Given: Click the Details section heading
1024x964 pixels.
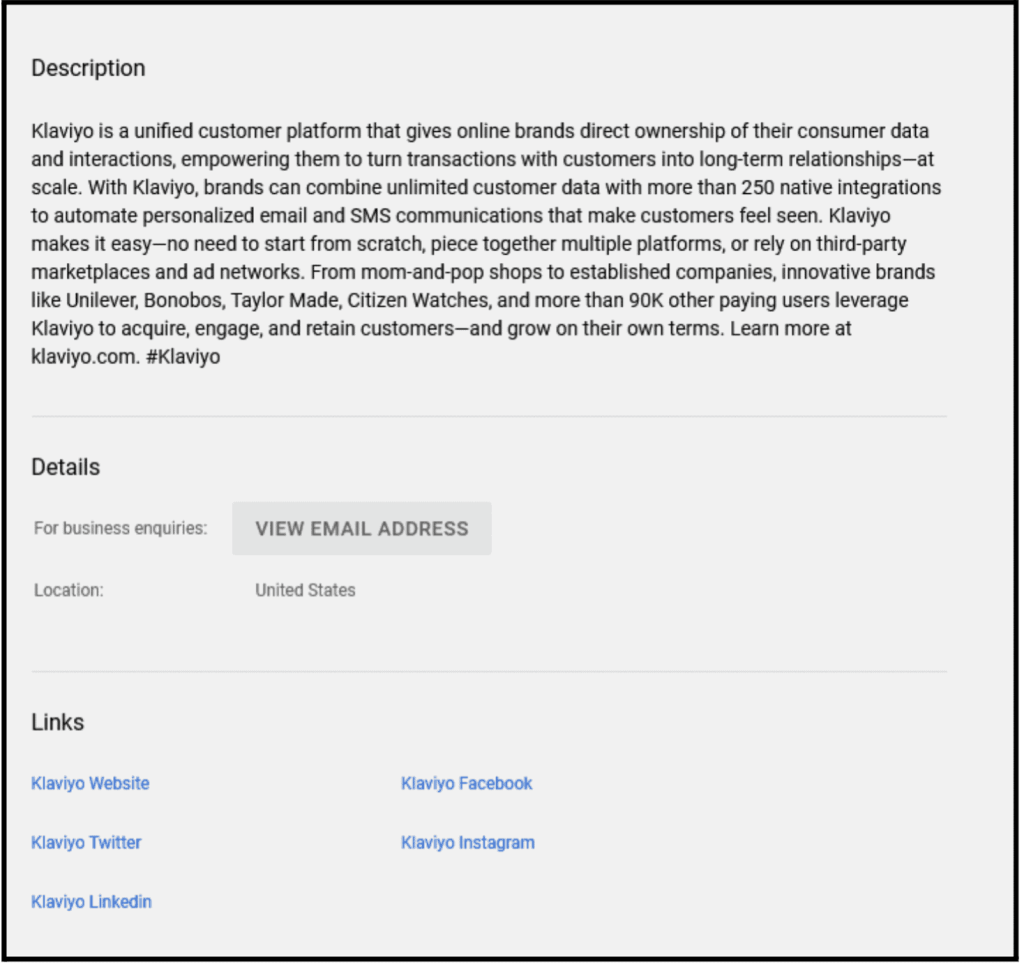Looking at the screenshot, I should pos(65,467).
